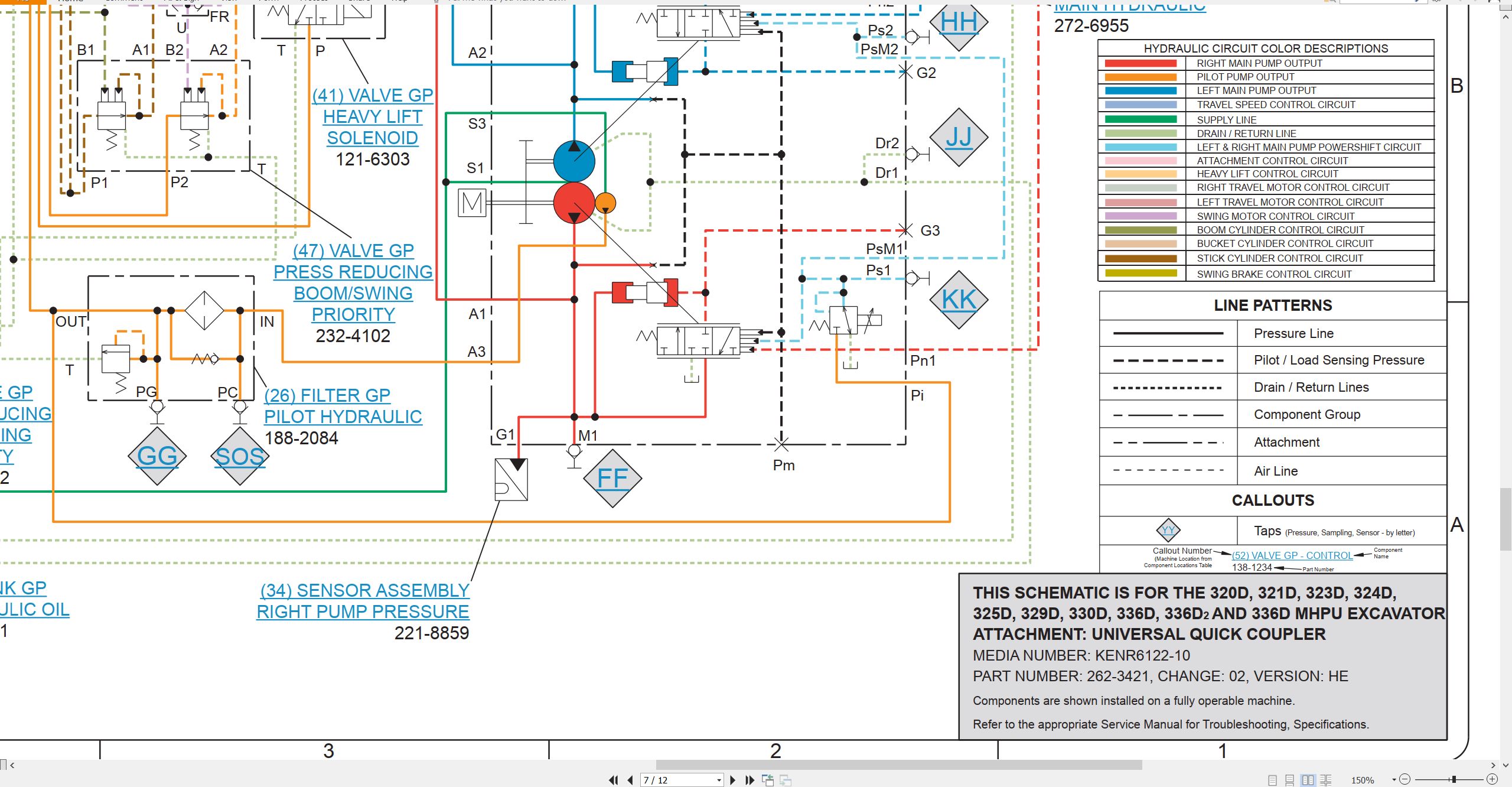Screen dimensions: 1512x787
Task: Click the M motor symbol box
Action: 472,203
